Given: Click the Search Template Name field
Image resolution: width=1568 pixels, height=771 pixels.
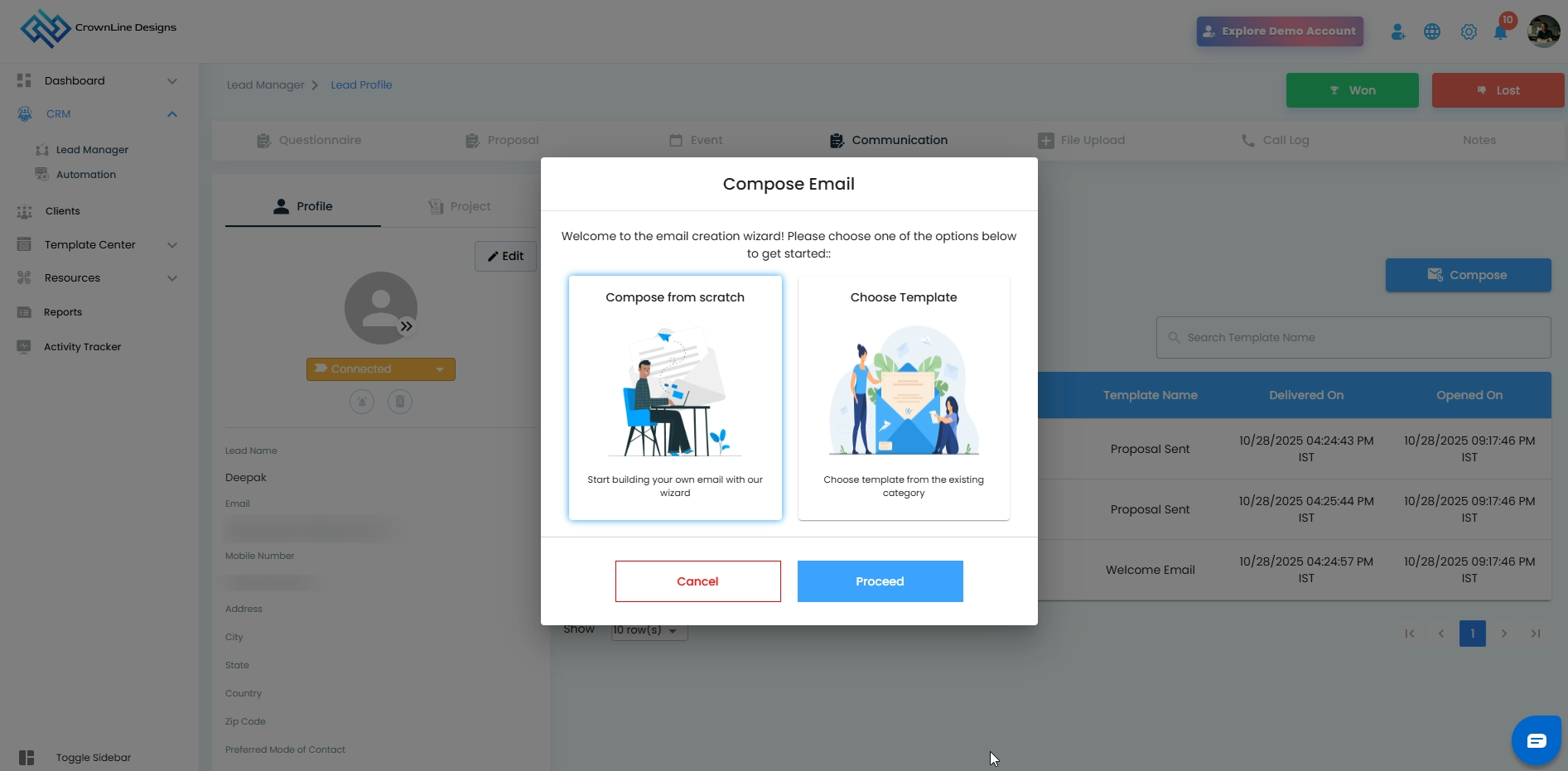Looking at the screenshot, I should [1353, 337].
